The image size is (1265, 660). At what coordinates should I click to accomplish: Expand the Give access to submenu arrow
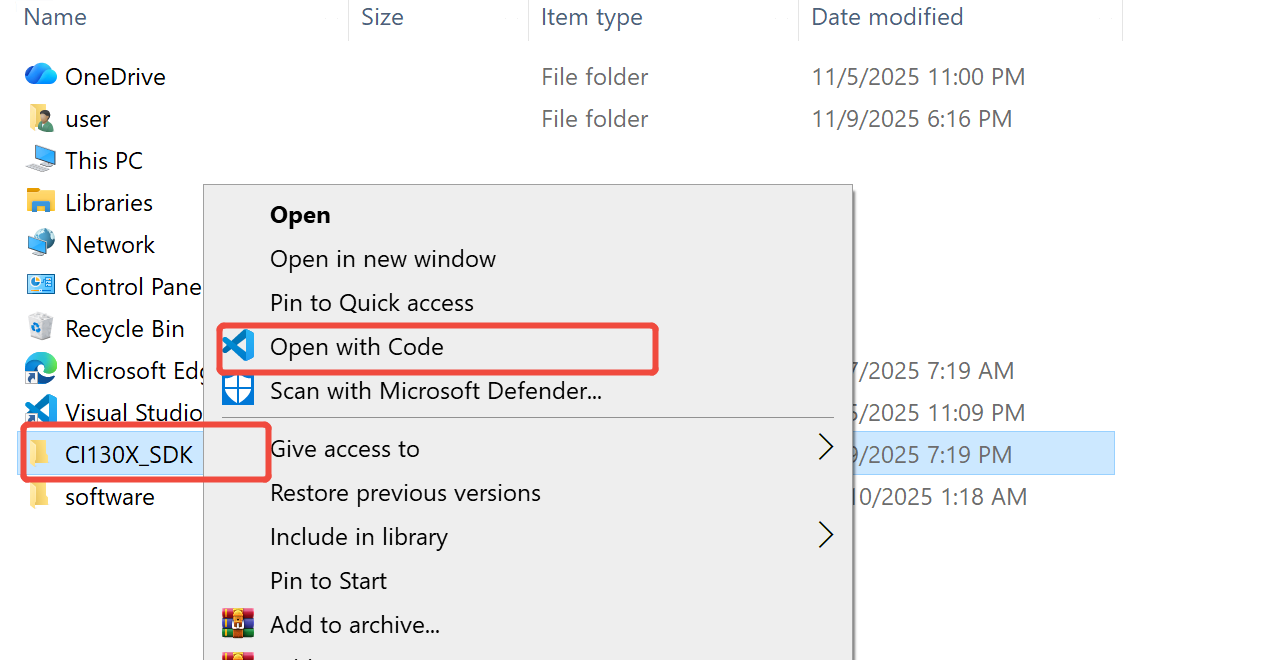tap(826, 448)
